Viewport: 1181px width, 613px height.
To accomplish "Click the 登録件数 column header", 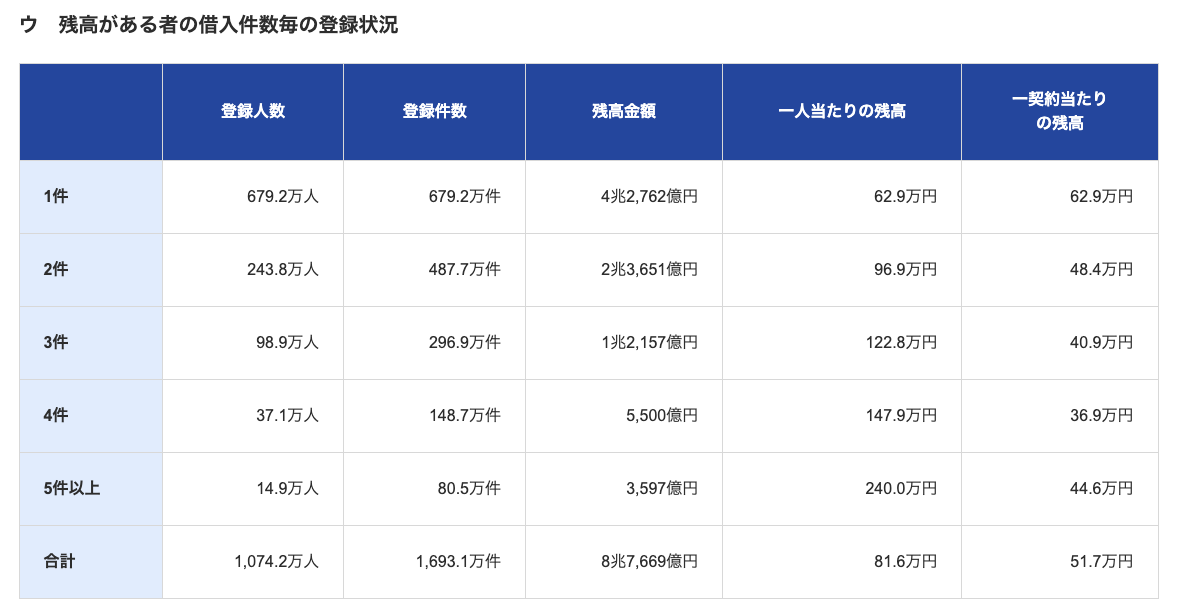I will [435, 111].
